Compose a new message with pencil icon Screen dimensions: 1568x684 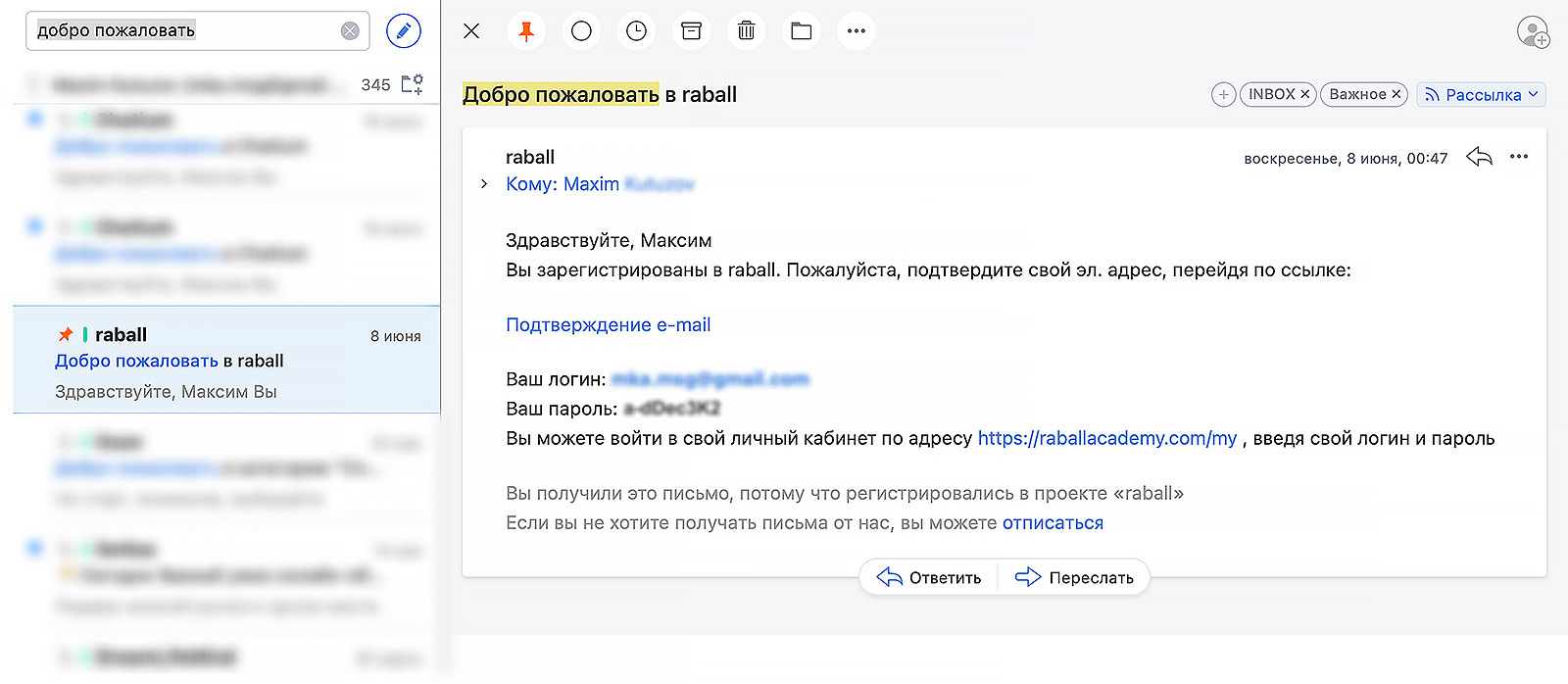coord(404,31)
